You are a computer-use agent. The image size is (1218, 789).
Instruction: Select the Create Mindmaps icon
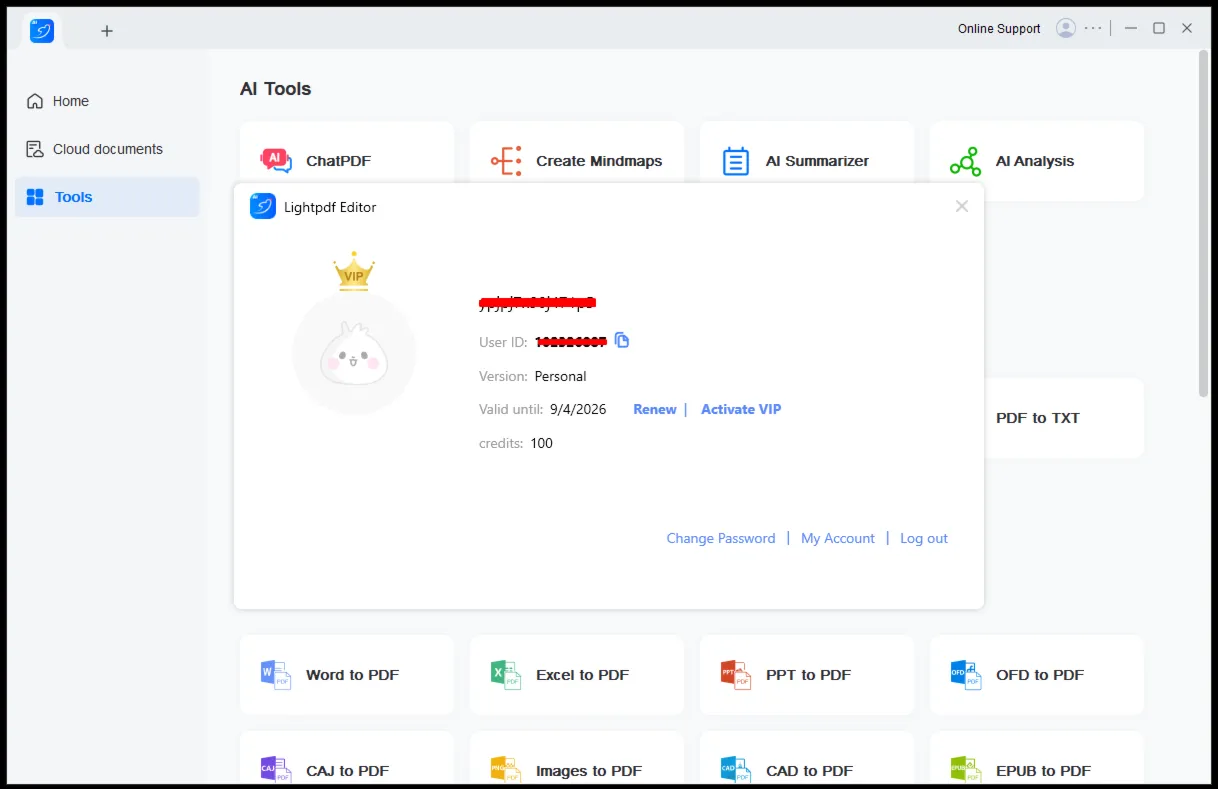[x=506, y=161]
